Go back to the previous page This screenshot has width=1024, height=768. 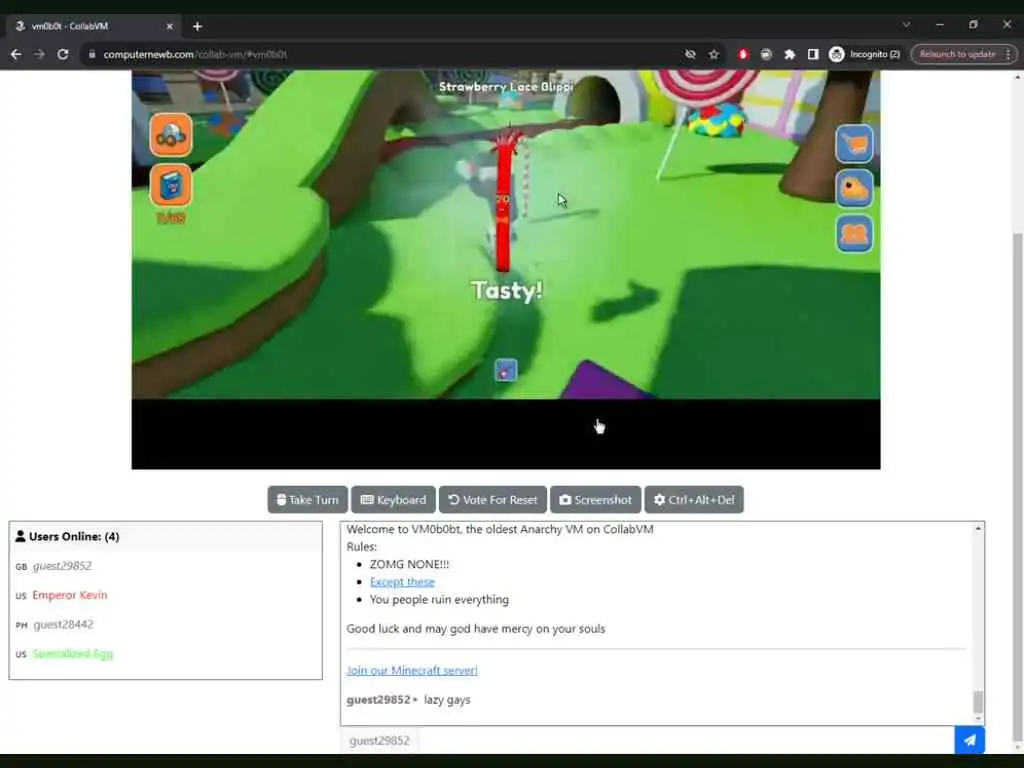point(16,54)
